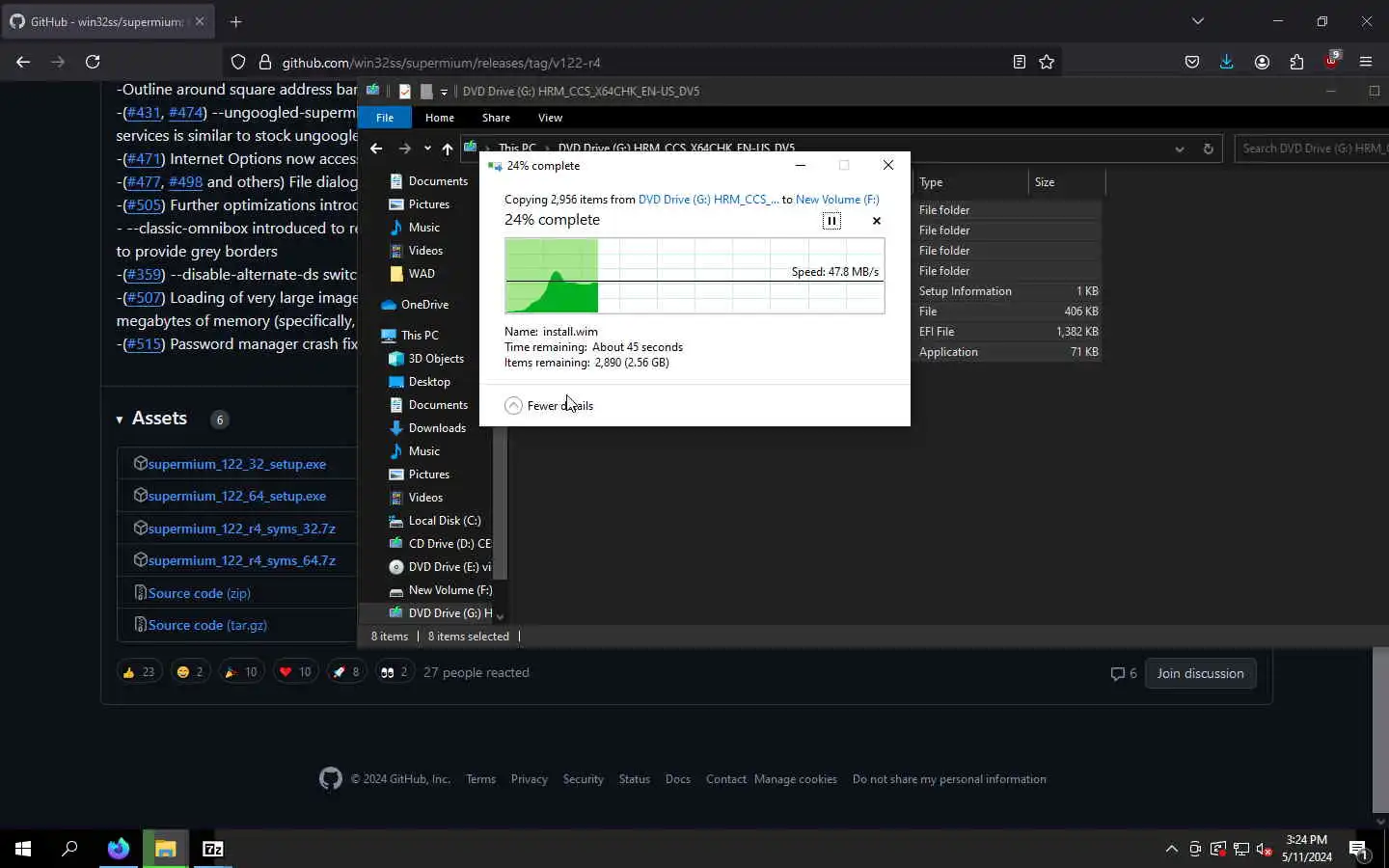Click the browser address bar URL
This screenshot has width=1389, height=868.
coord(441,63)
